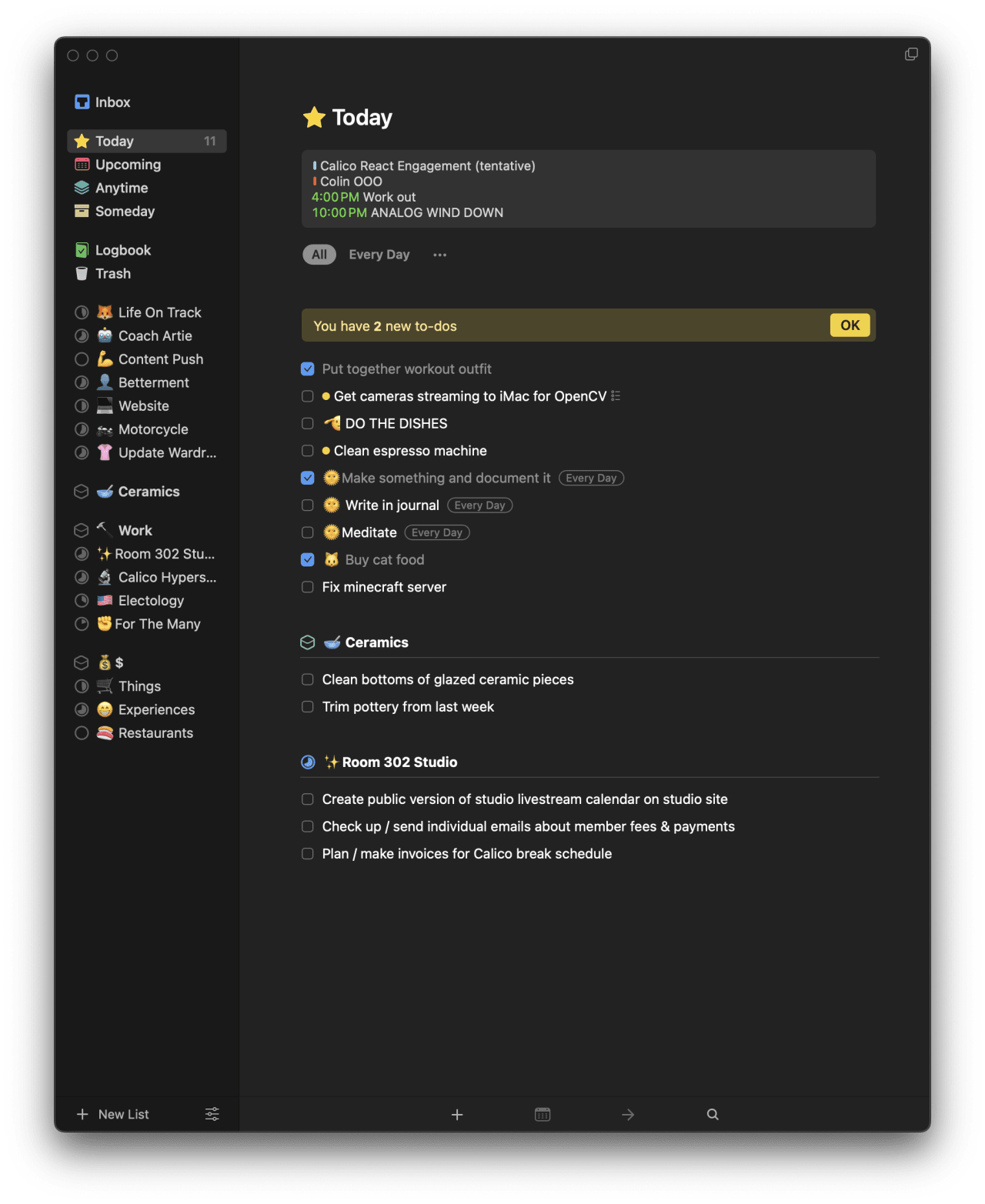
Task: Click the move arrow icon in the toolbar
Action: (x=627, y=1114)
